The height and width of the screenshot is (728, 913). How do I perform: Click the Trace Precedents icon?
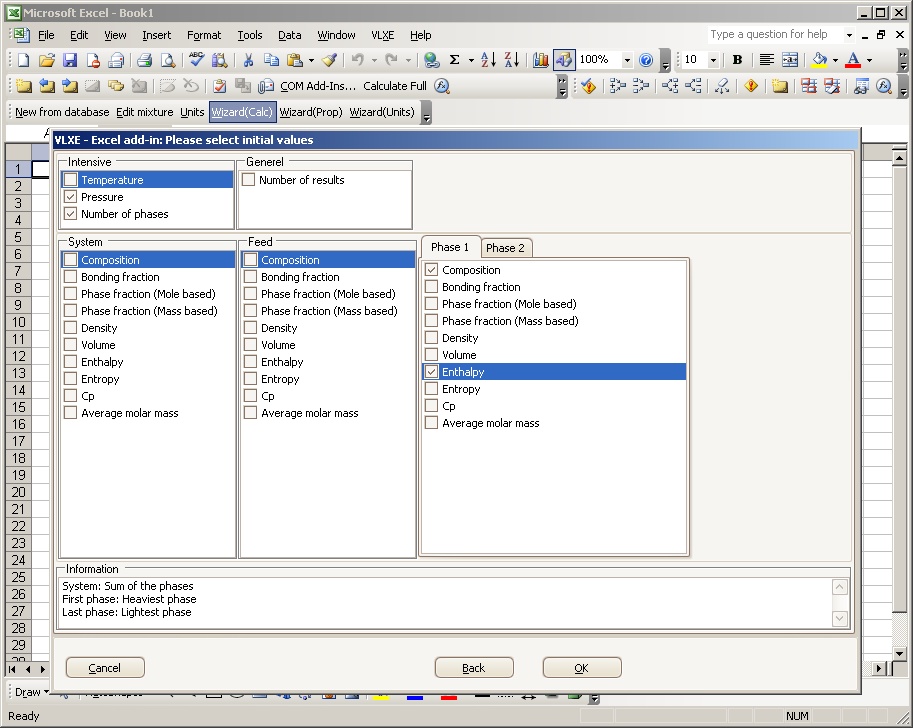pos(617,86)
